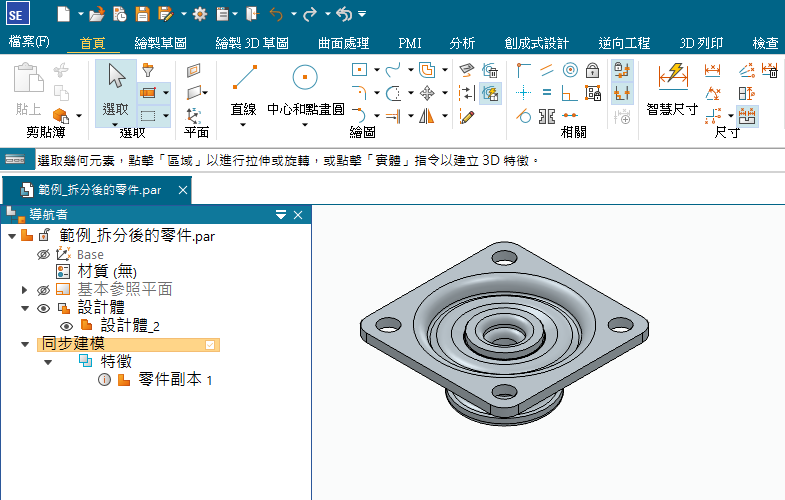Close the 範例_拆分後的零件.par document tab
Viewport: 785px width, 500px height.
[x=181, y=190]
